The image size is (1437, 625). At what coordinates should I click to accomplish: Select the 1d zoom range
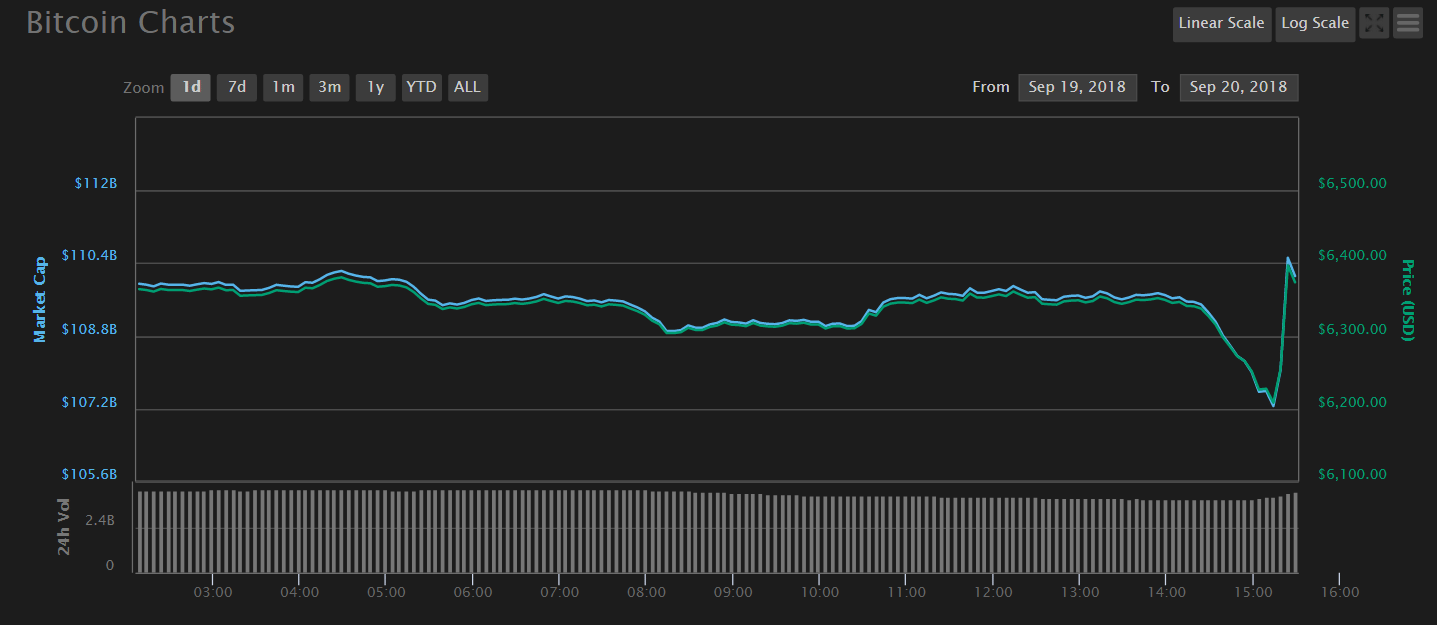pos(191,87)
